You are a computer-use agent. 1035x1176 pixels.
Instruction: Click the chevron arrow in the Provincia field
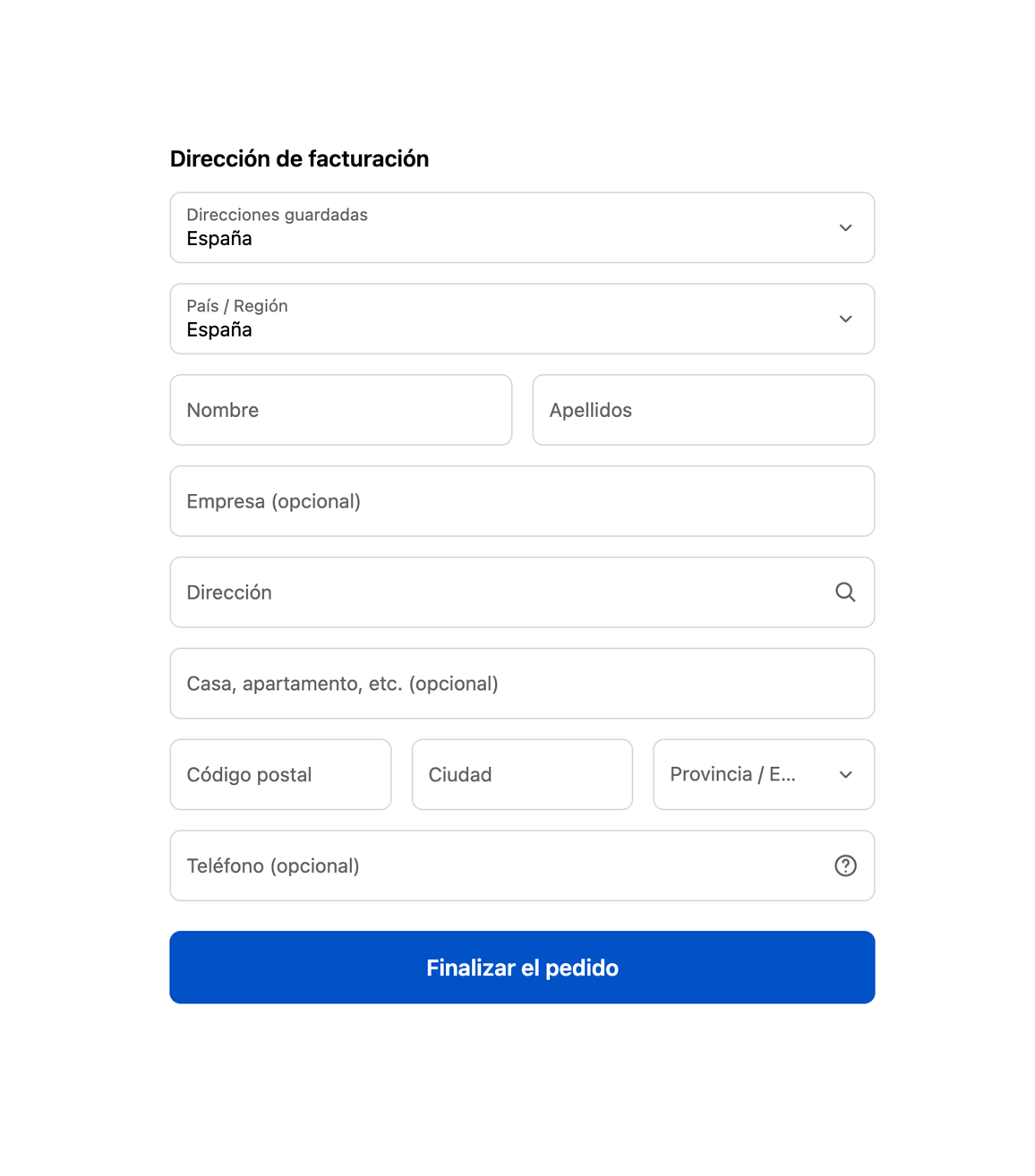click(845, 775)
